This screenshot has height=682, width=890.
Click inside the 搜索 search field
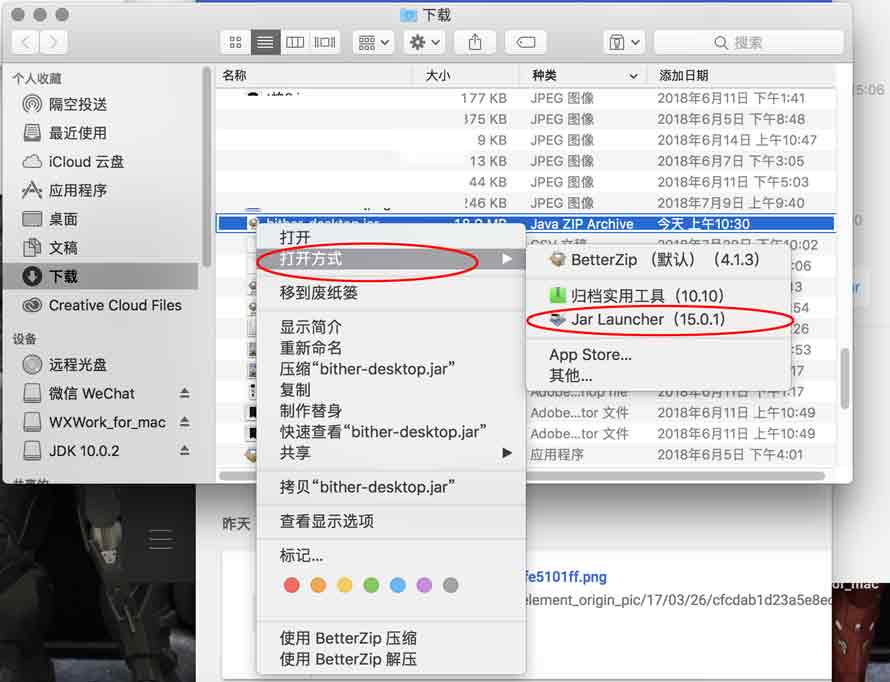pyautogui.click(x=776, y=41)
